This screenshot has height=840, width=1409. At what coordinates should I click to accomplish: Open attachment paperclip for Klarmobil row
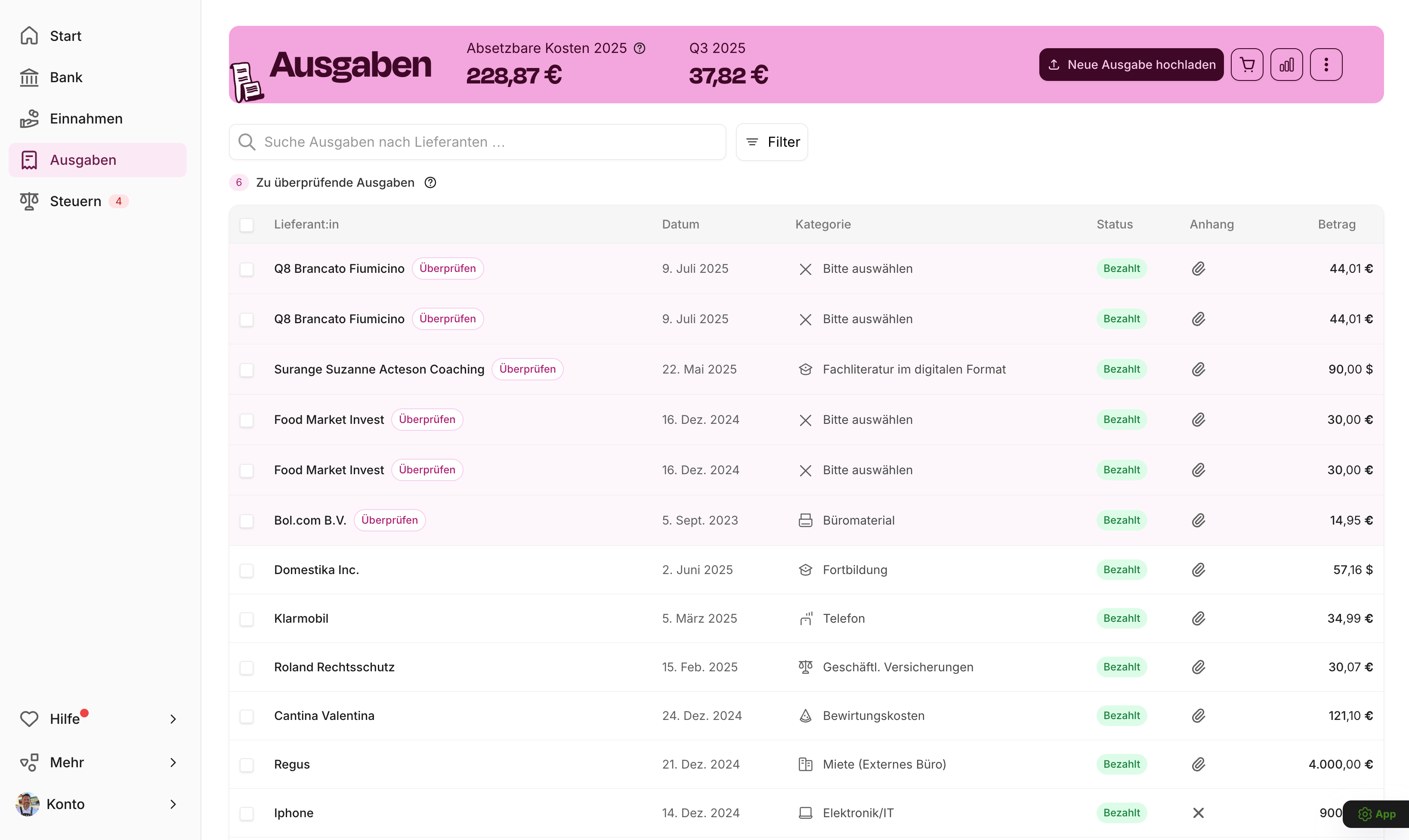[x=1198, y=618]
